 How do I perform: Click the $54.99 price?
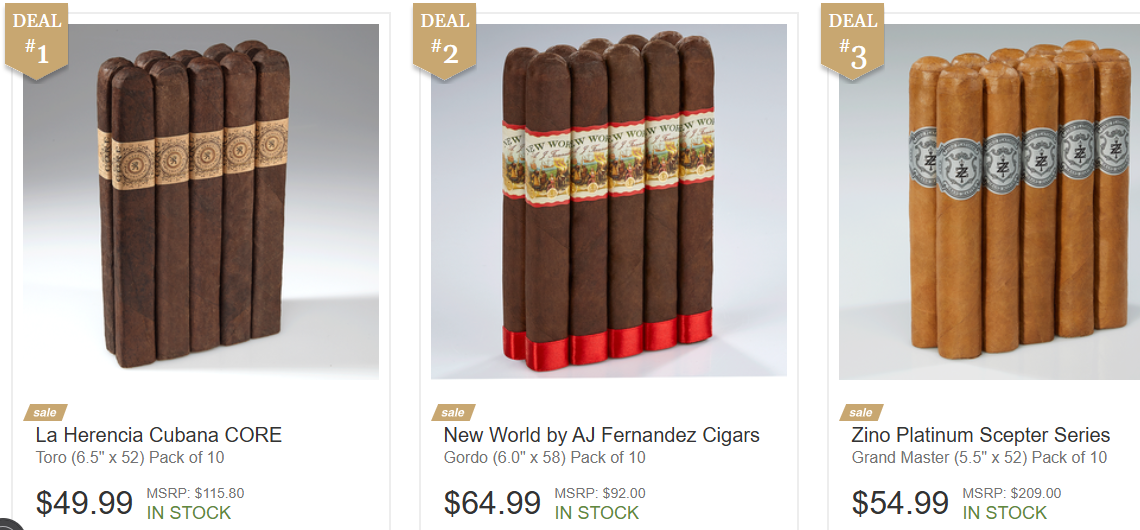[x=900, y=502]
